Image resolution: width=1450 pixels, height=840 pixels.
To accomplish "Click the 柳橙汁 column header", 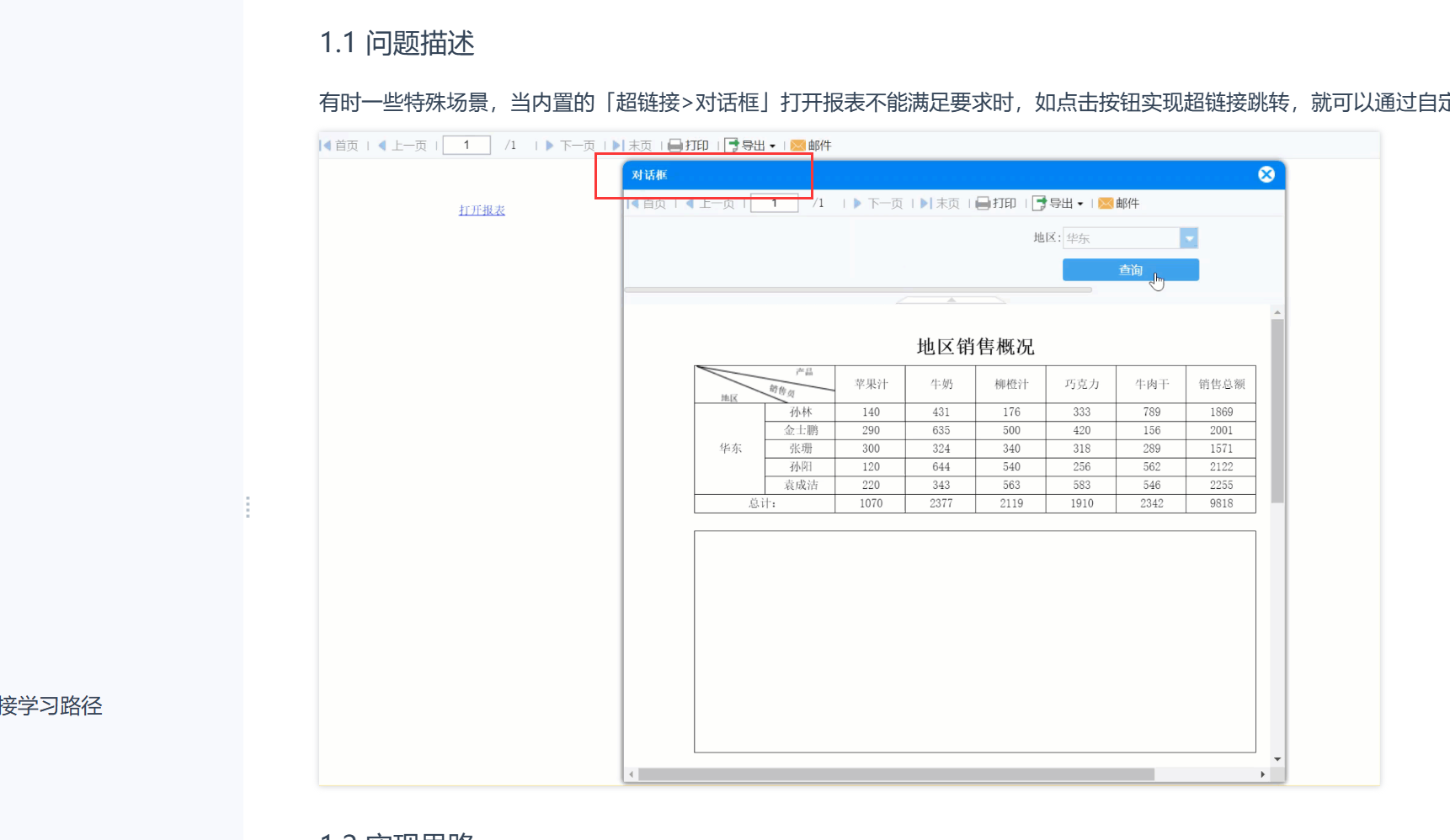I will coord(1011,385).
